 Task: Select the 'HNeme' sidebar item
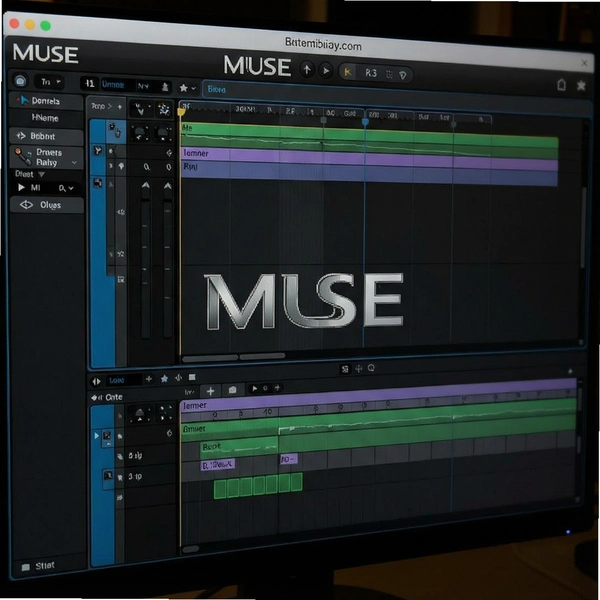coord(46,118)
